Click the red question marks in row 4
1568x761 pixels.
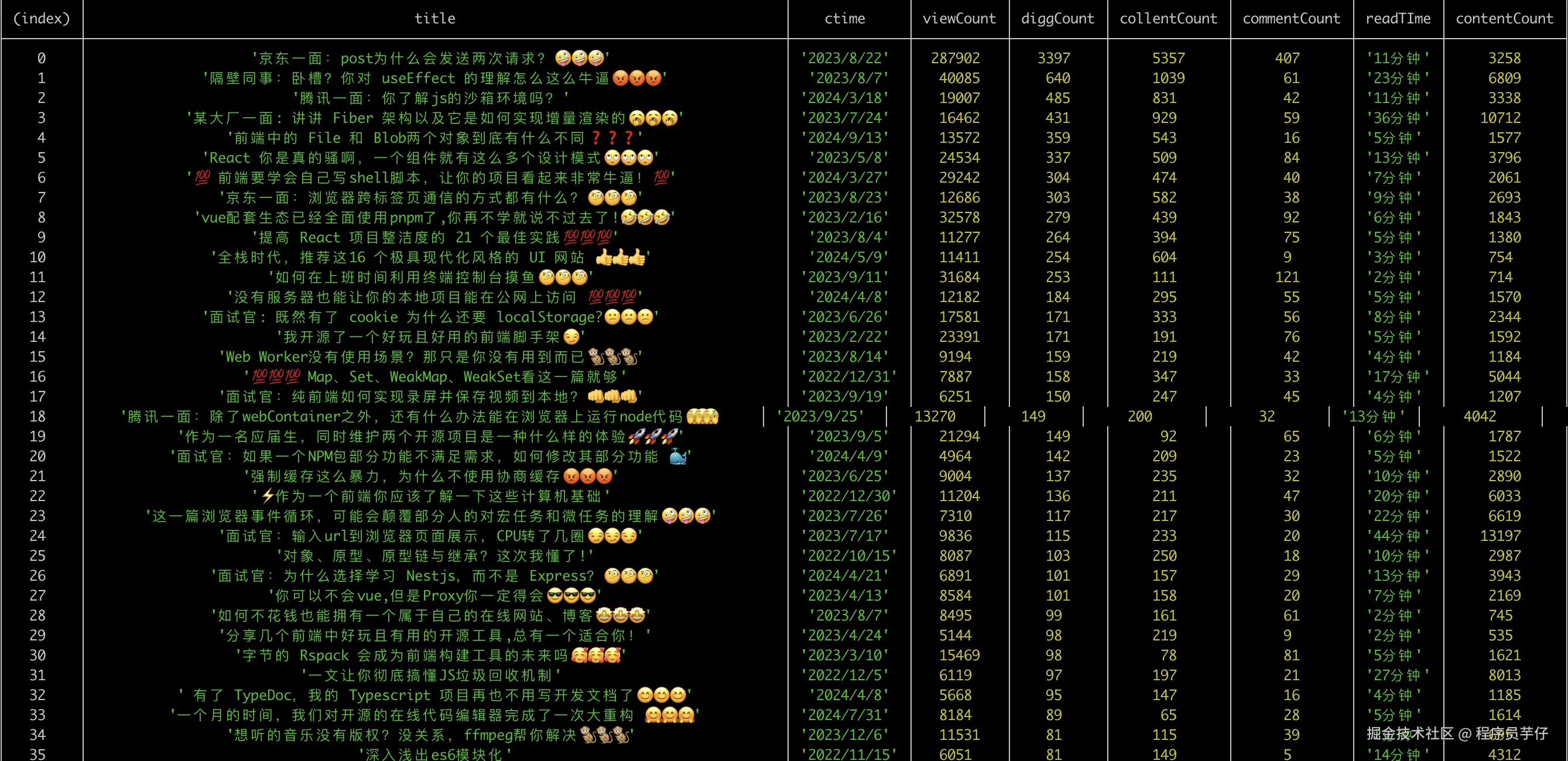click(x=612, y=138)
